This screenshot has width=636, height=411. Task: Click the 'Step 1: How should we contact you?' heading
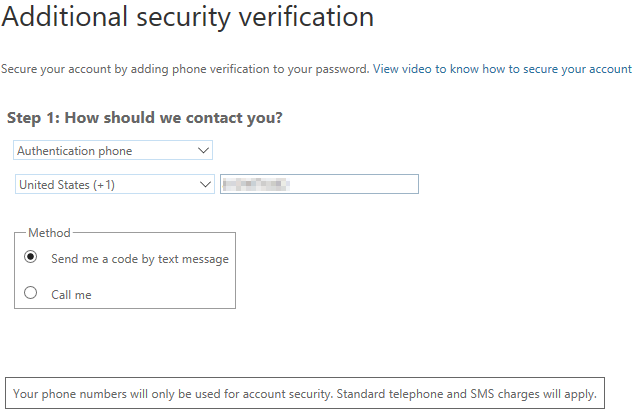point(145,118)
